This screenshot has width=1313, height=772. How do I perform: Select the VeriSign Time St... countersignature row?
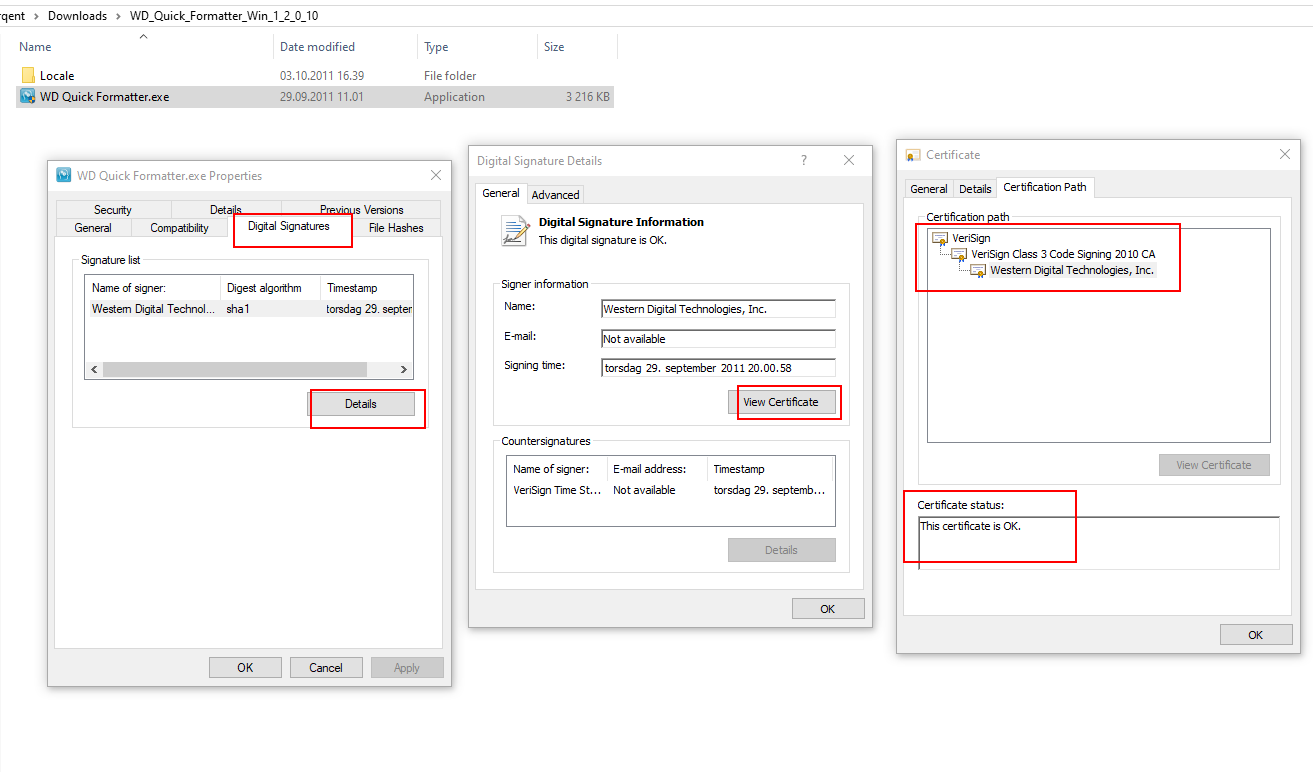[x=670, y=490]
